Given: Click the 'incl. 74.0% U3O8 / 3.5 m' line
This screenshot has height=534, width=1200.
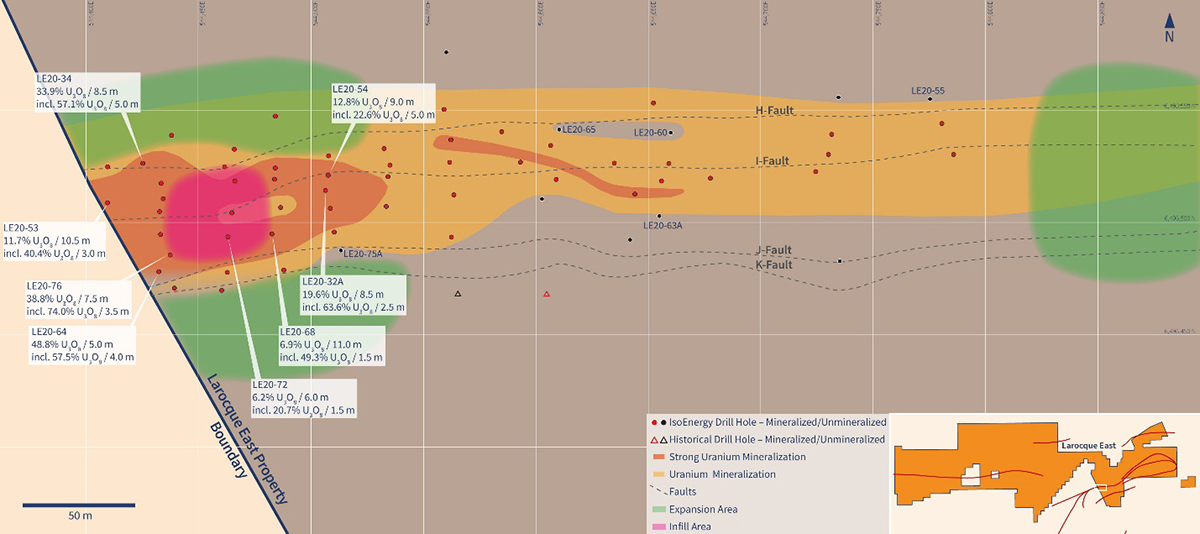Looking at the screenshot, I should pos(76,310).
